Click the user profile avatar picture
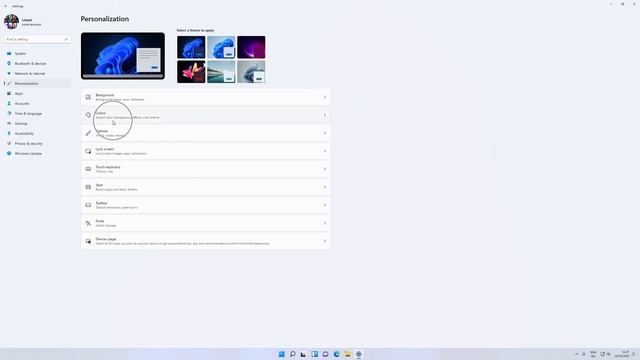 coord(11,22)
